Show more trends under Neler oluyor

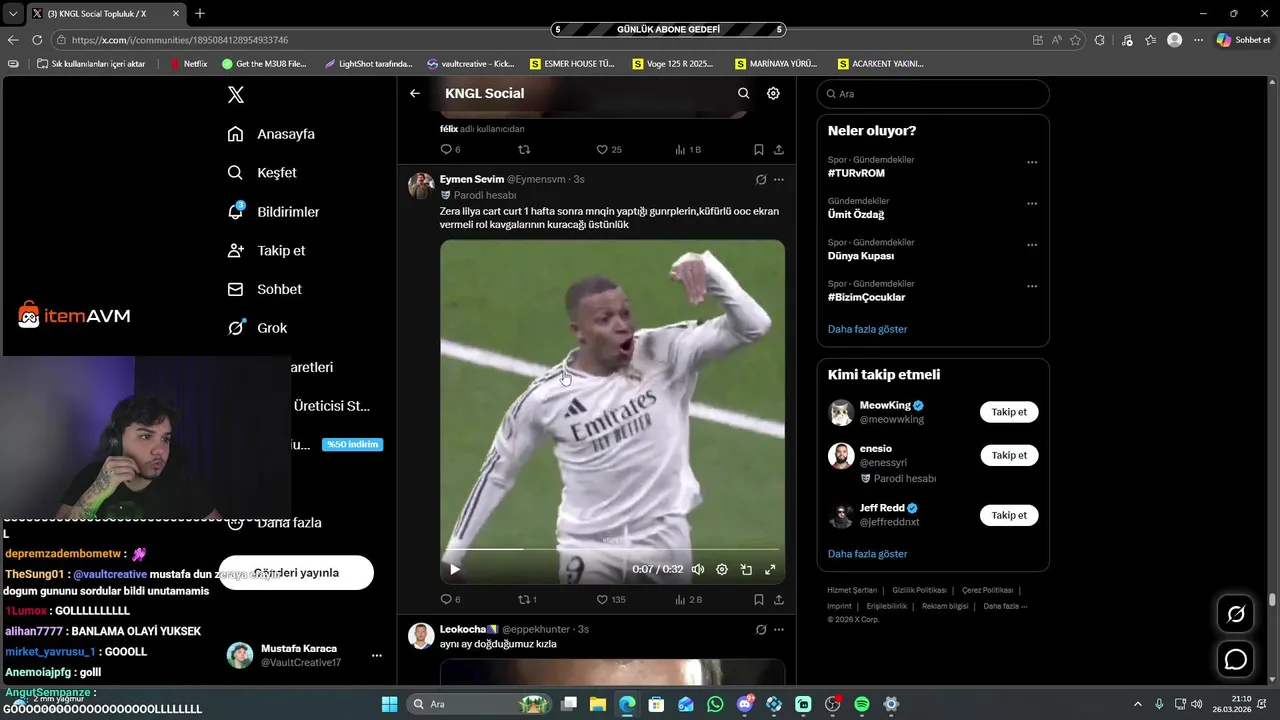(867, 329)
